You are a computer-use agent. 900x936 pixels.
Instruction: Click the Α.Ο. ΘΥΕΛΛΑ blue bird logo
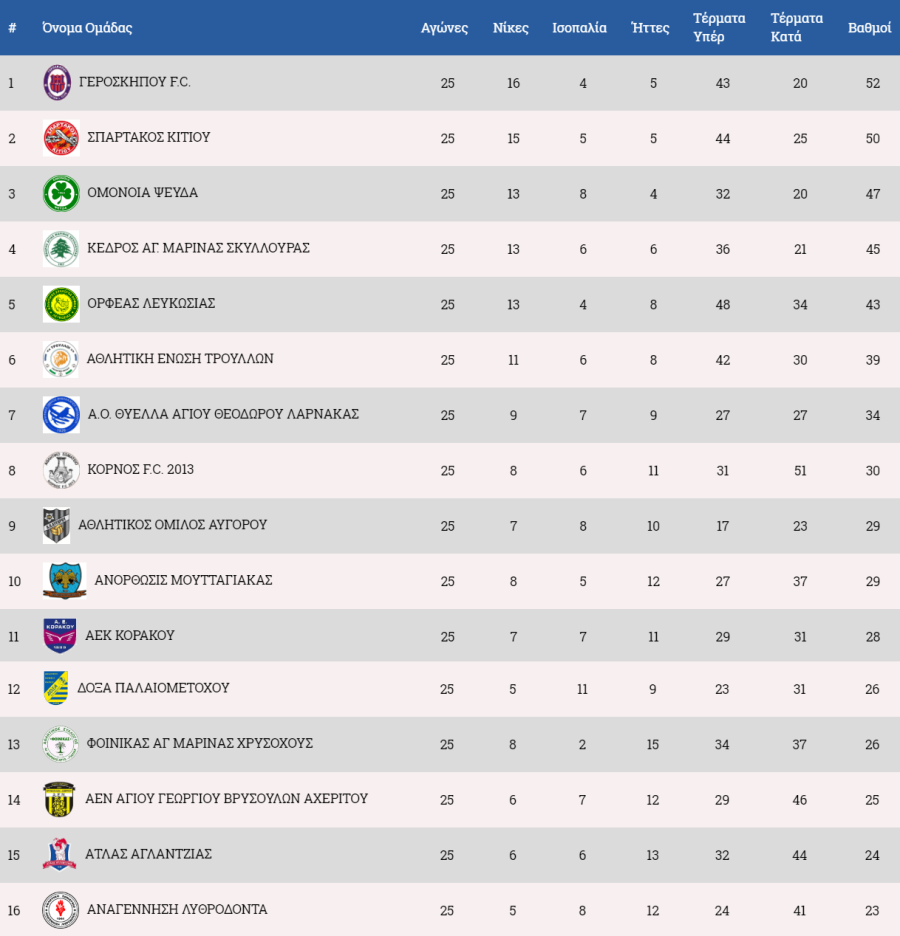pos(61,415)
